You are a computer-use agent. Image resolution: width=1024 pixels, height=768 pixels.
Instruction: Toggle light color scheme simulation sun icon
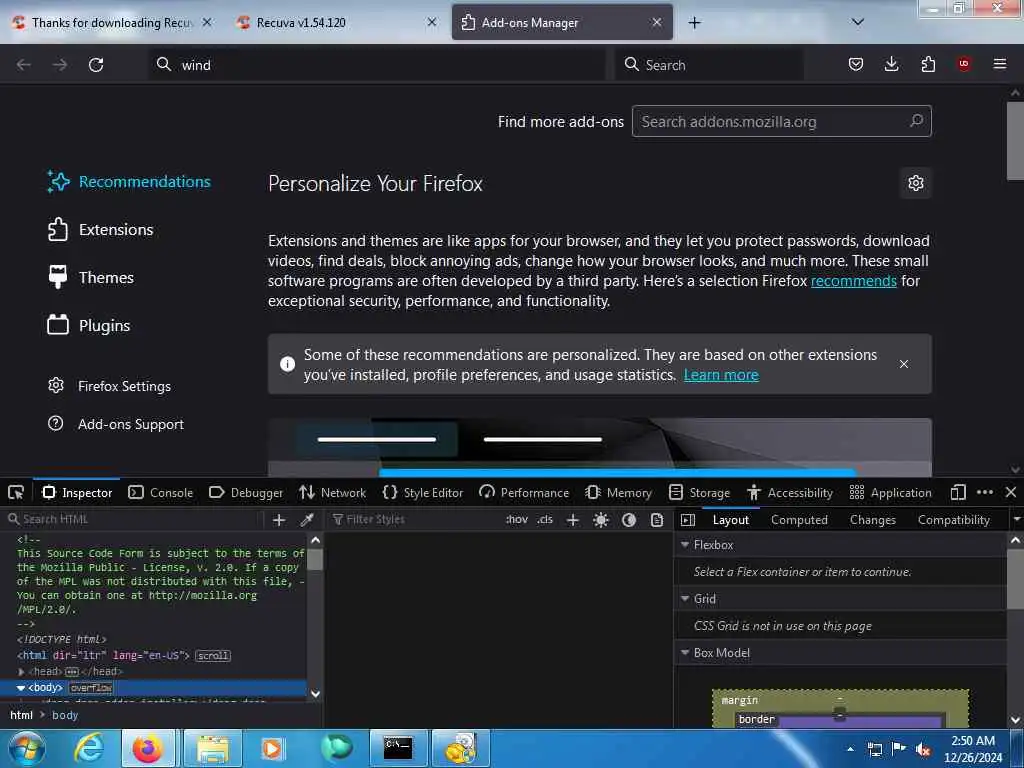point(601,520)
